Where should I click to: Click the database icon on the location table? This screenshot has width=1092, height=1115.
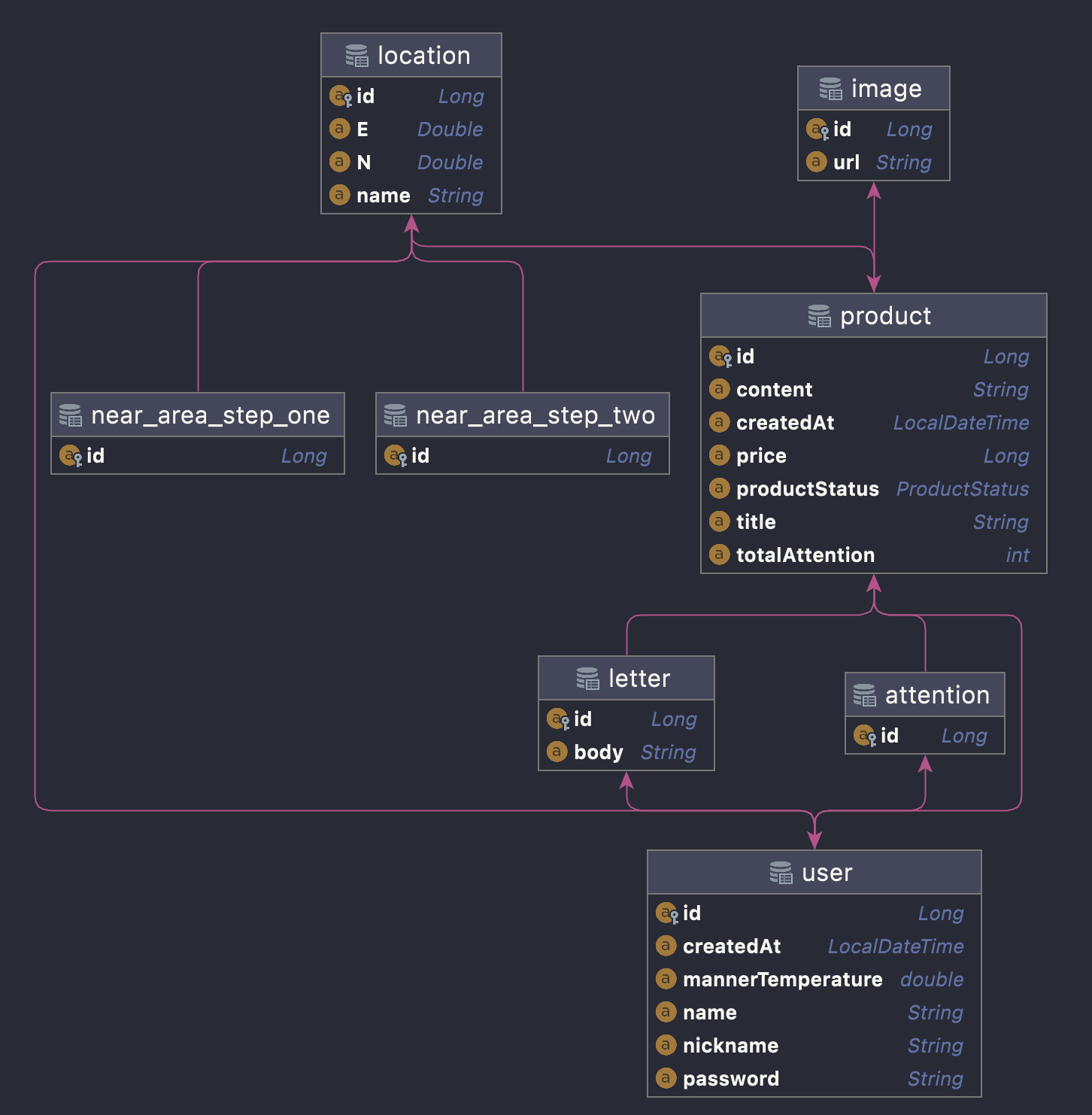click(x=356, y=54)
